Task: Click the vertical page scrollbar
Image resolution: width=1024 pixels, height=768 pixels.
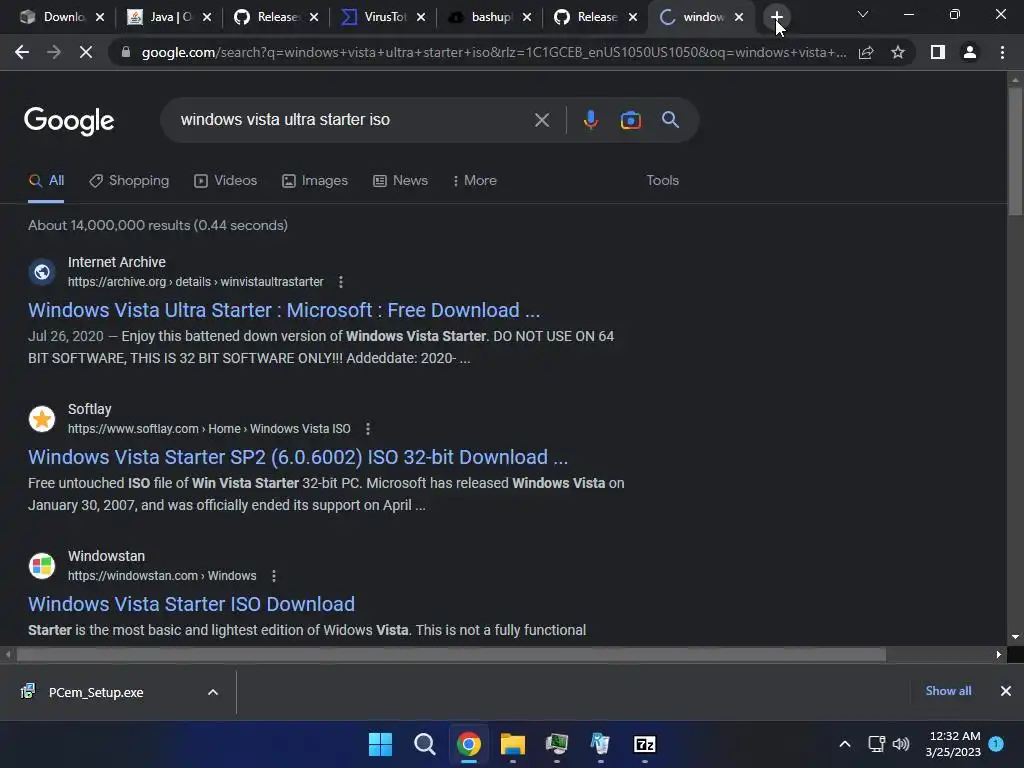Action: 1015,150
